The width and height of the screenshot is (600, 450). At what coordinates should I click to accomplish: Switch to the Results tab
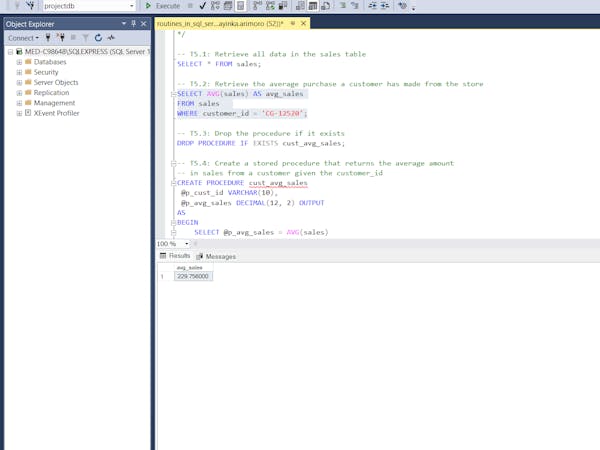click(175, 256)
